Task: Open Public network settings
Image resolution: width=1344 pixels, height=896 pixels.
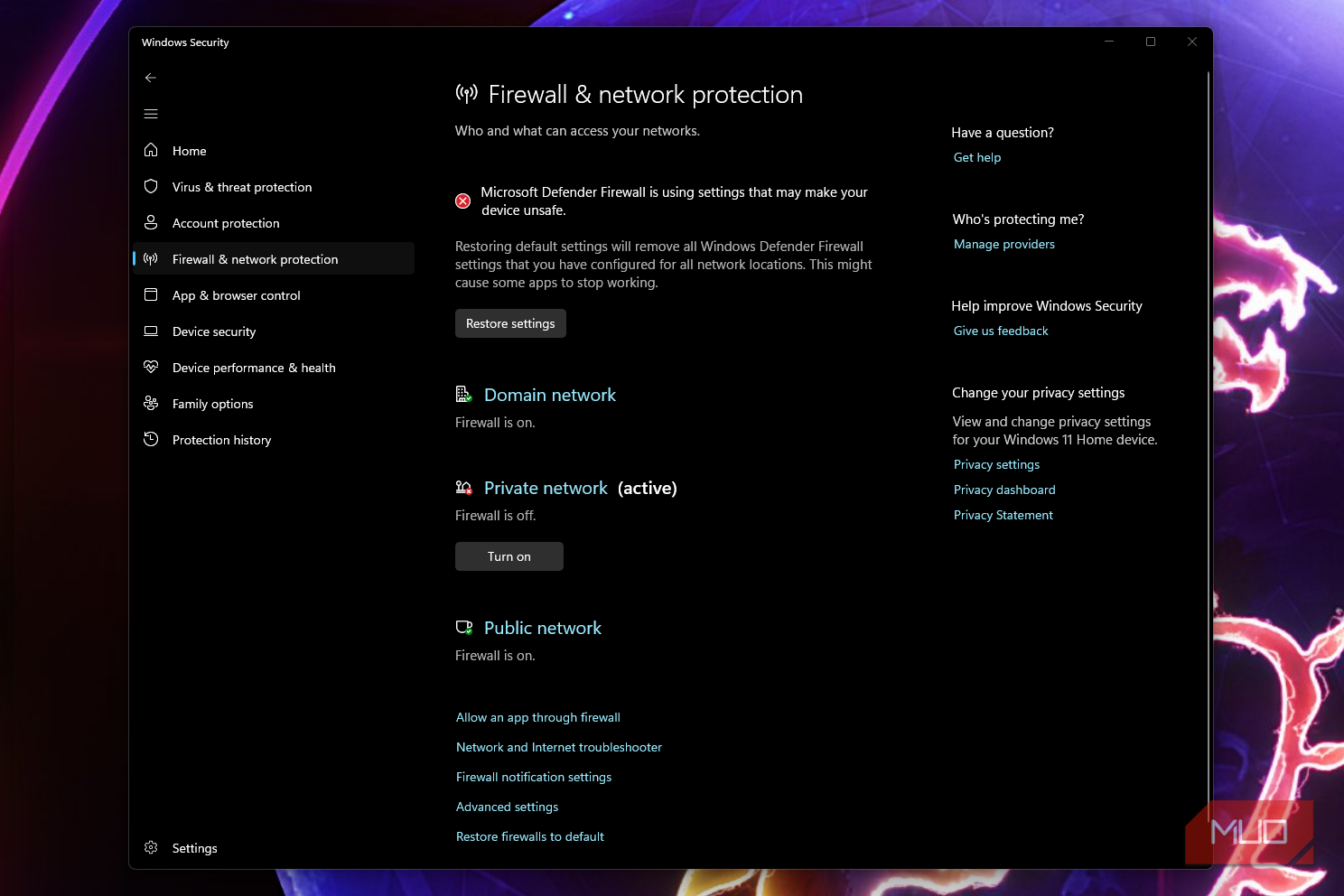Action: pyautogui.click(x=543, y=628)
